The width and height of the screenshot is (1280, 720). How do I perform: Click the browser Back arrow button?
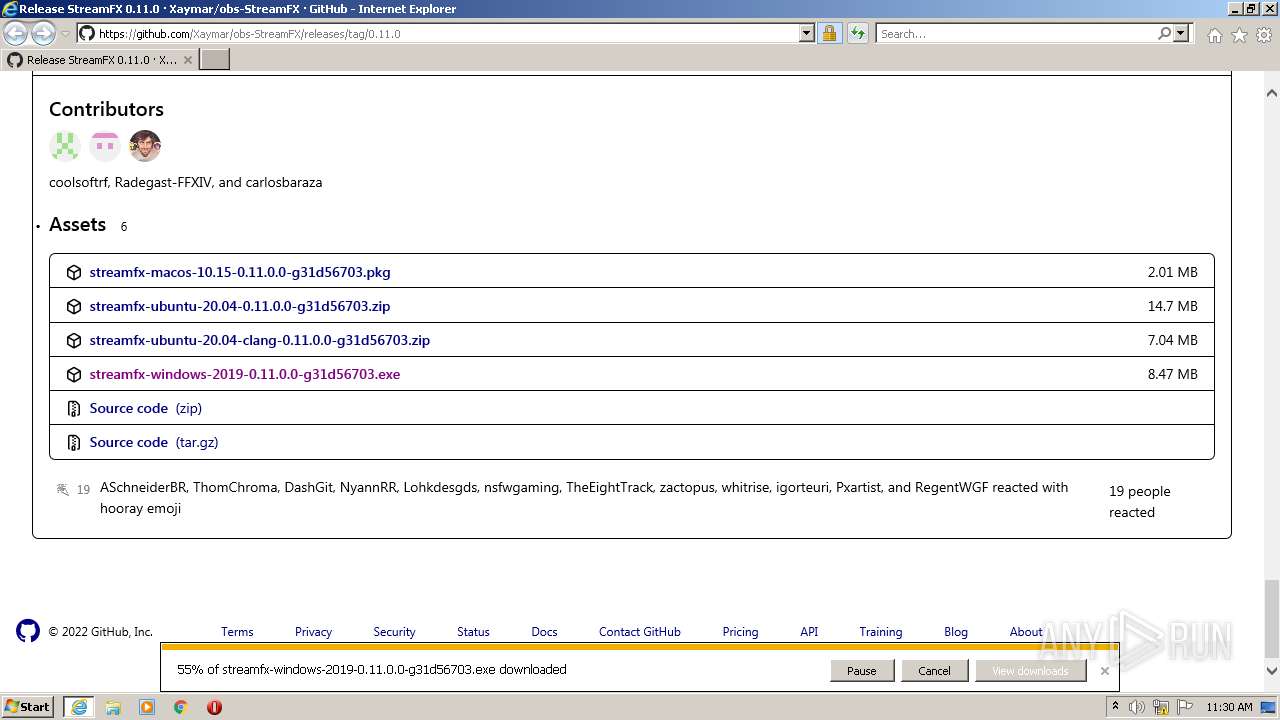16,33
